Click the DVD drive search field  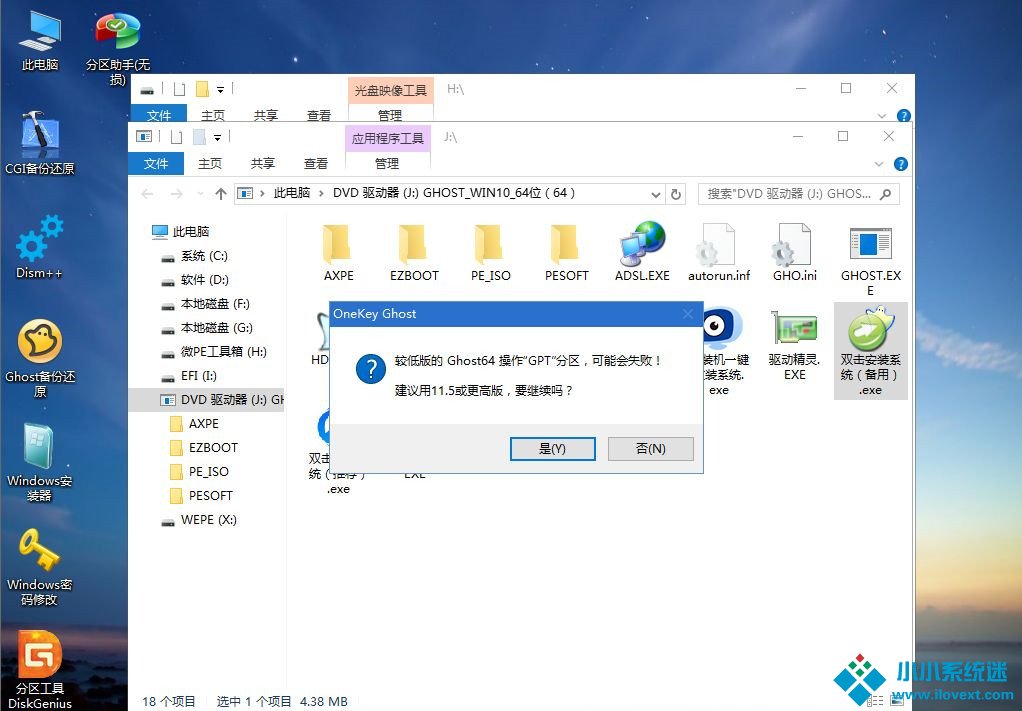click(798, 194)
